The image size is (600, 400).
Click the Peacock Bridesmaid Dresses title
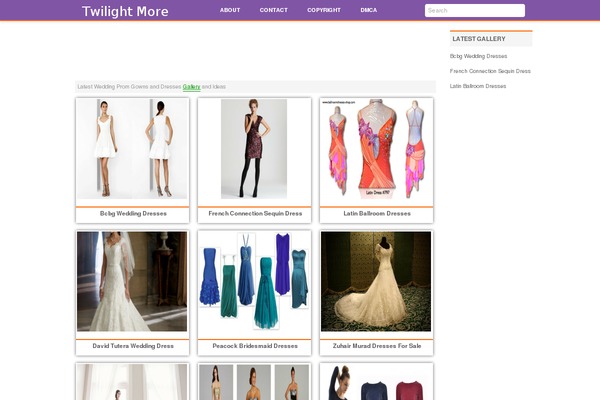255,346
